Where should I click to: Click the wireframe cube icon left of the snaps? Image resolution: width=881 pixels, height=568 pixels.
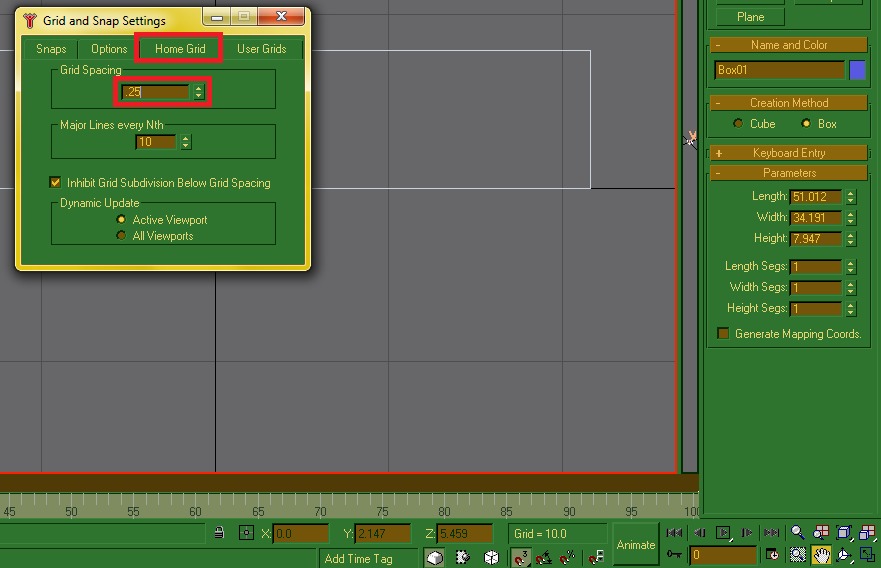492,557
